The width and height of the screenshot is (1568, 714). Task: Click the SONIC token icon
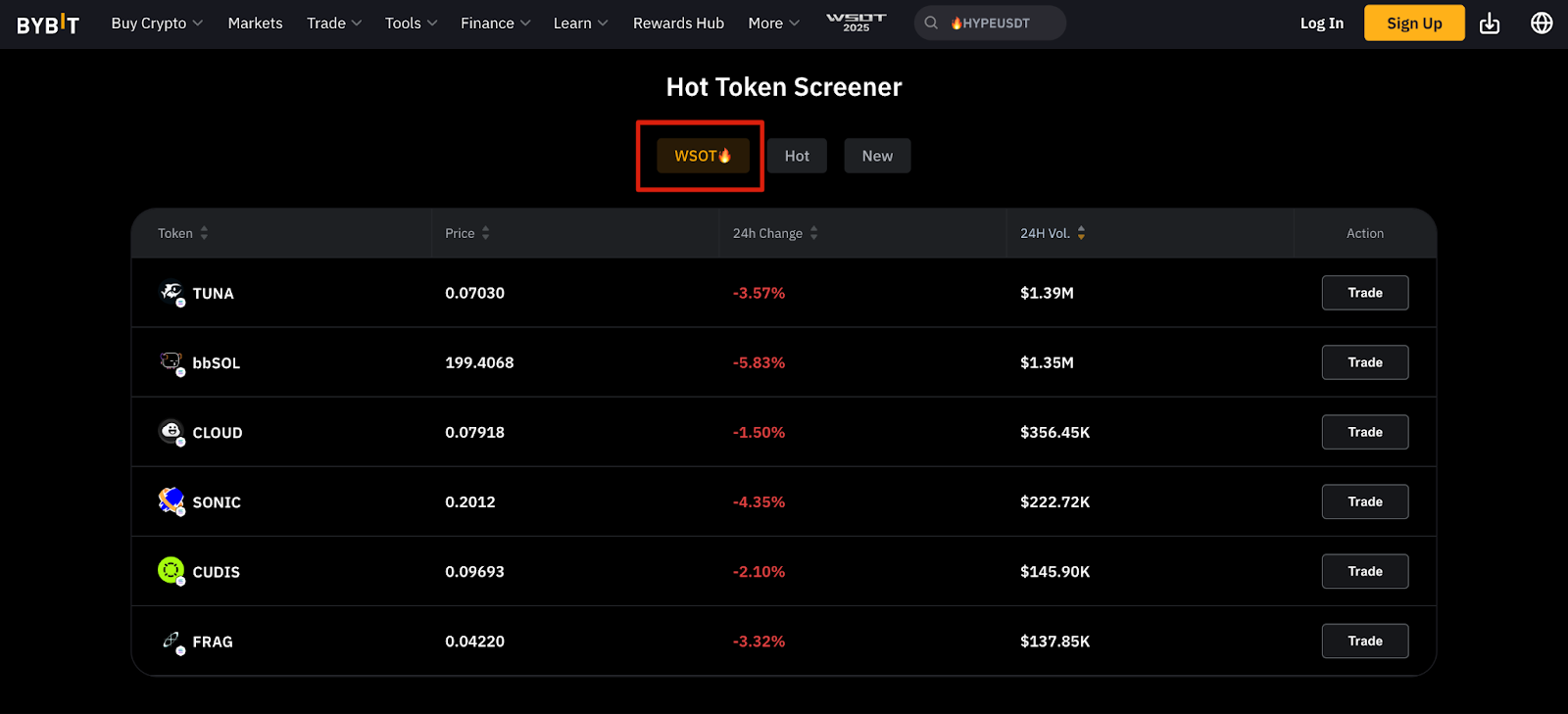(x=171, y=501)
